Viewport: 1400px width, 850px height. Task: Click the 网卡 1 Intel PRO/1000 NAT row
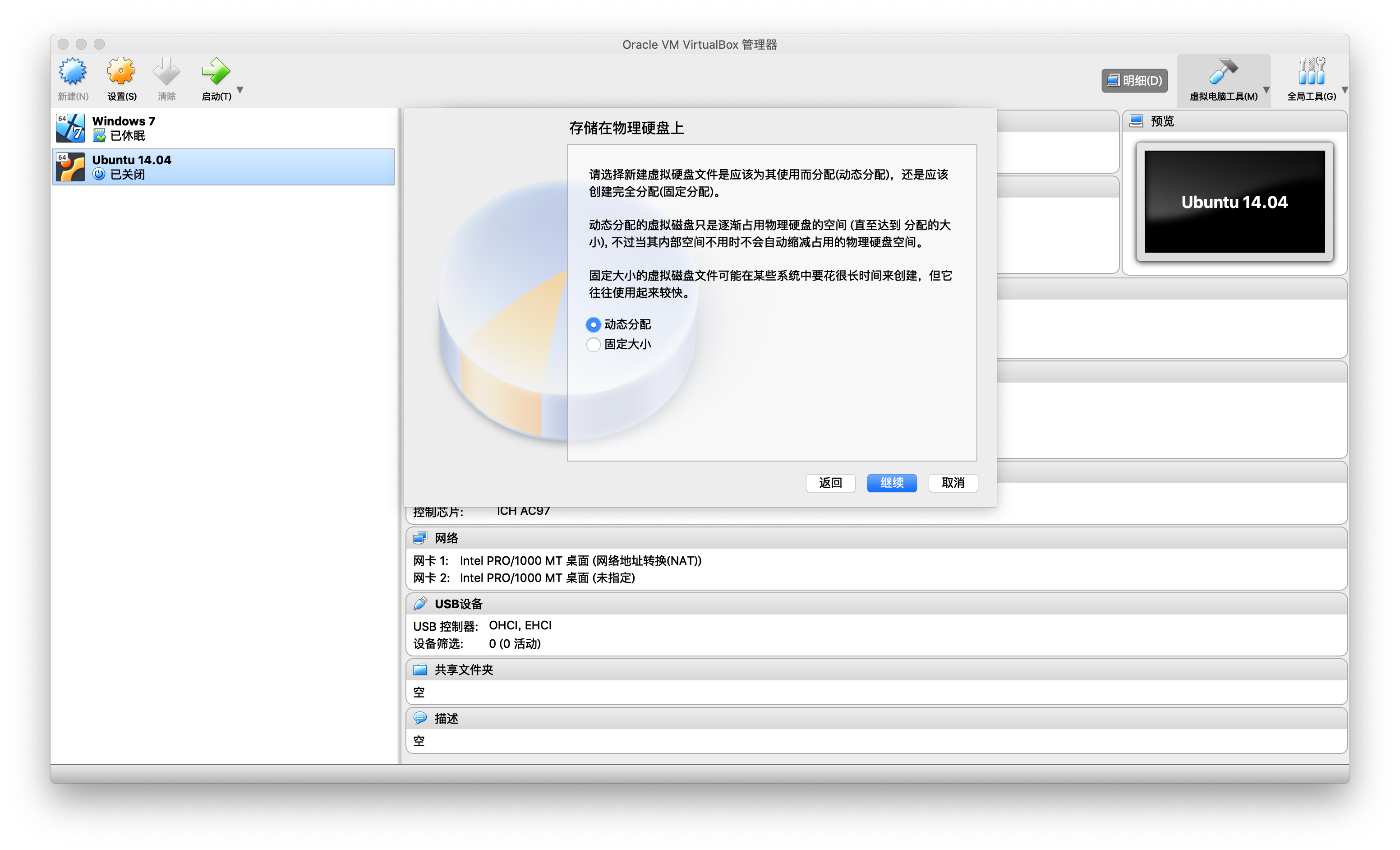coord(557,561)
